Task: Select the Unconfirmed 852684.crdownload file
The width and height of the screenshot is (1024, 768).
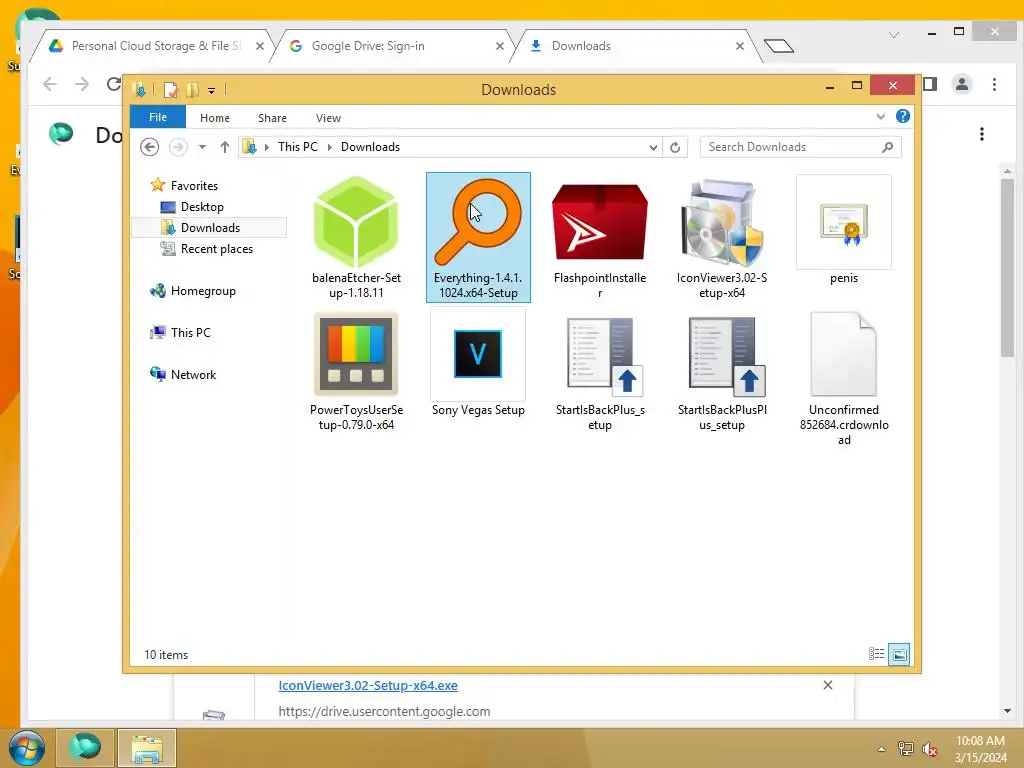Action: click(x=844, y=354)
